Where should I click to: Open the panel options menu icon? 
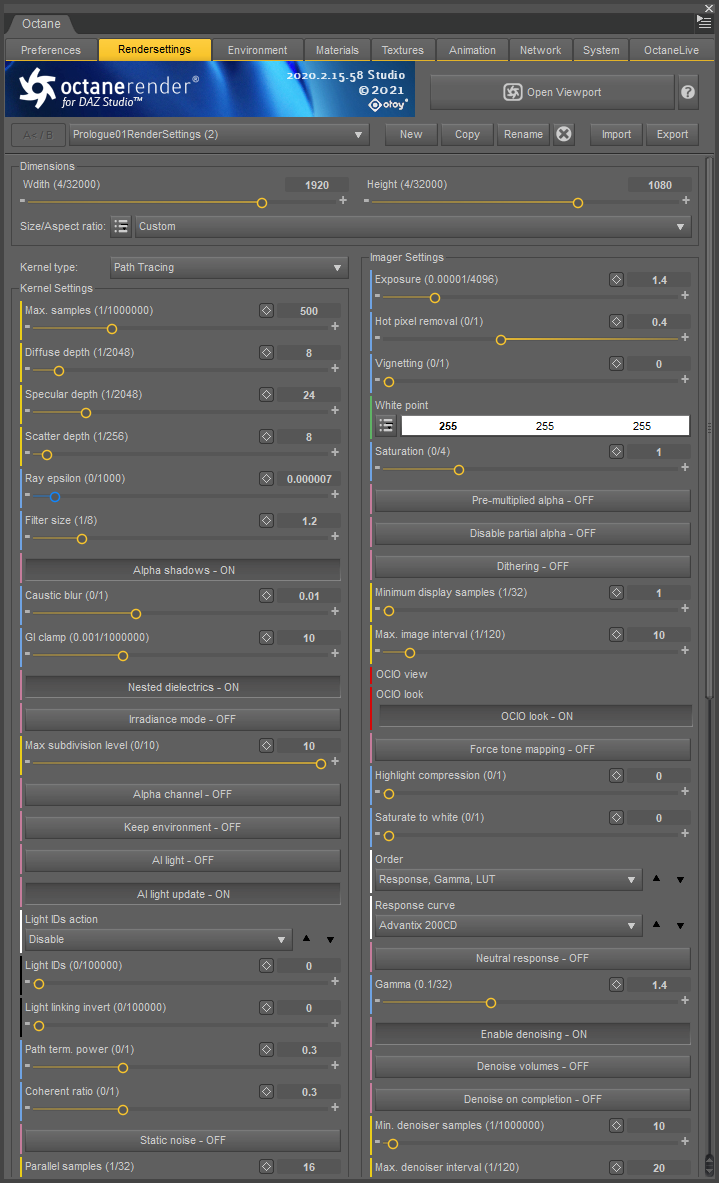click(x=705, y=23)
